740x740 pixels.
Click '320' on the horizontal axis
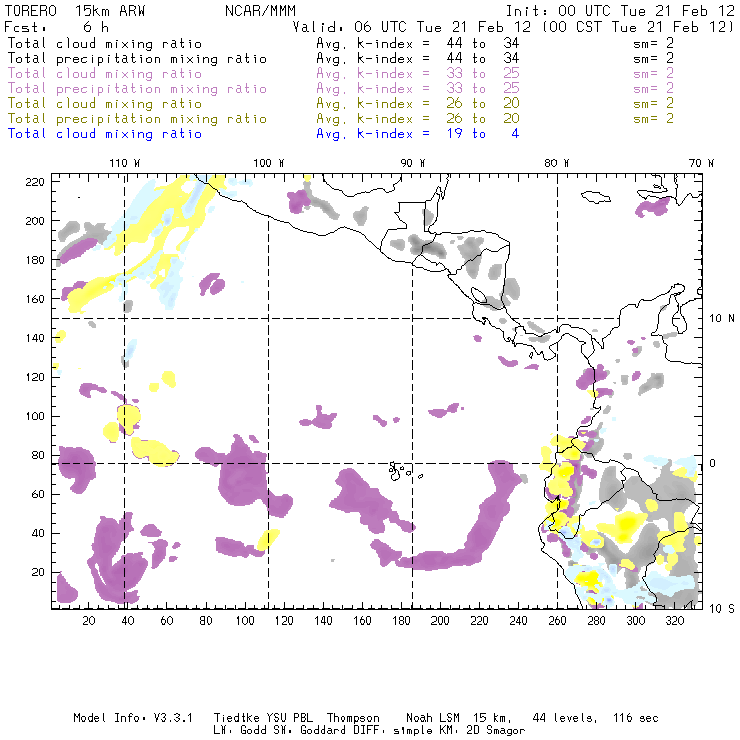coord(674,621)
